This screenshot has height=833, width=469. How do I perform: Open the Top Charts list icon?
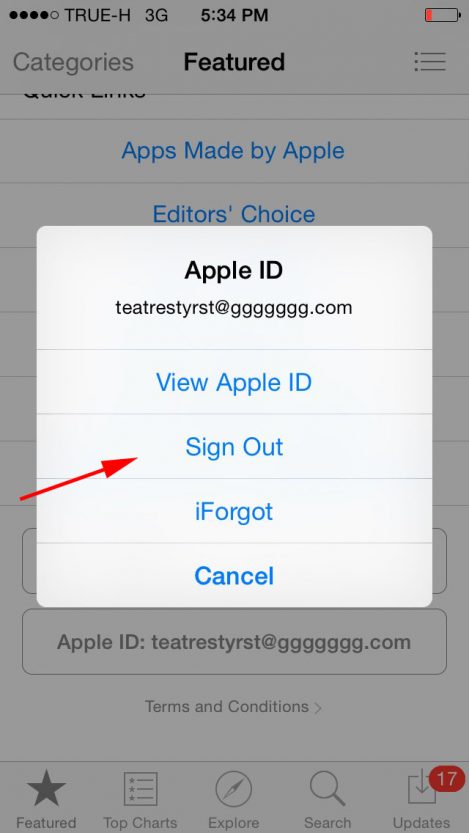click(140, 789)
